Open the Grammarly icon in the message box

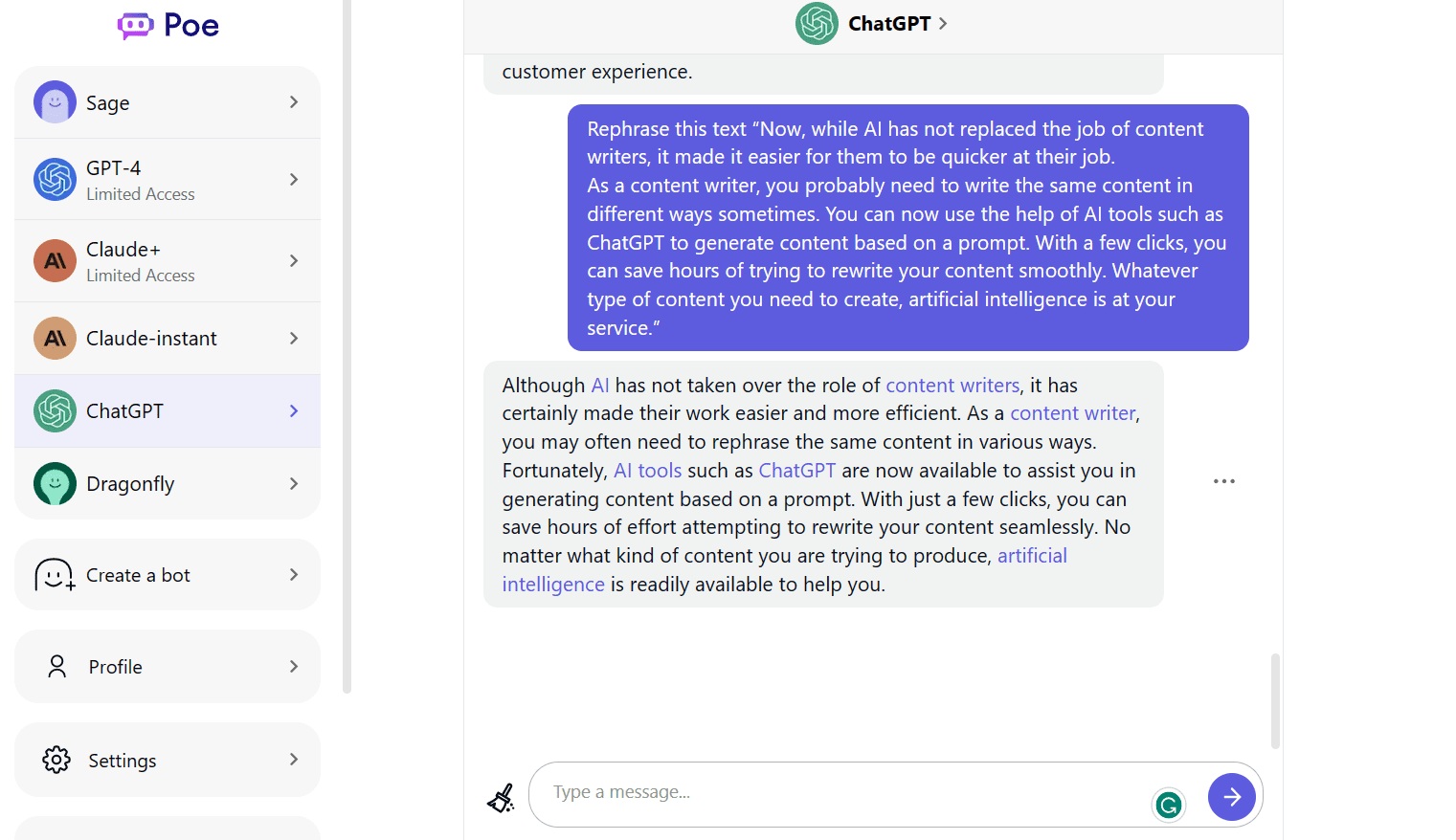tap(1169, 806)
